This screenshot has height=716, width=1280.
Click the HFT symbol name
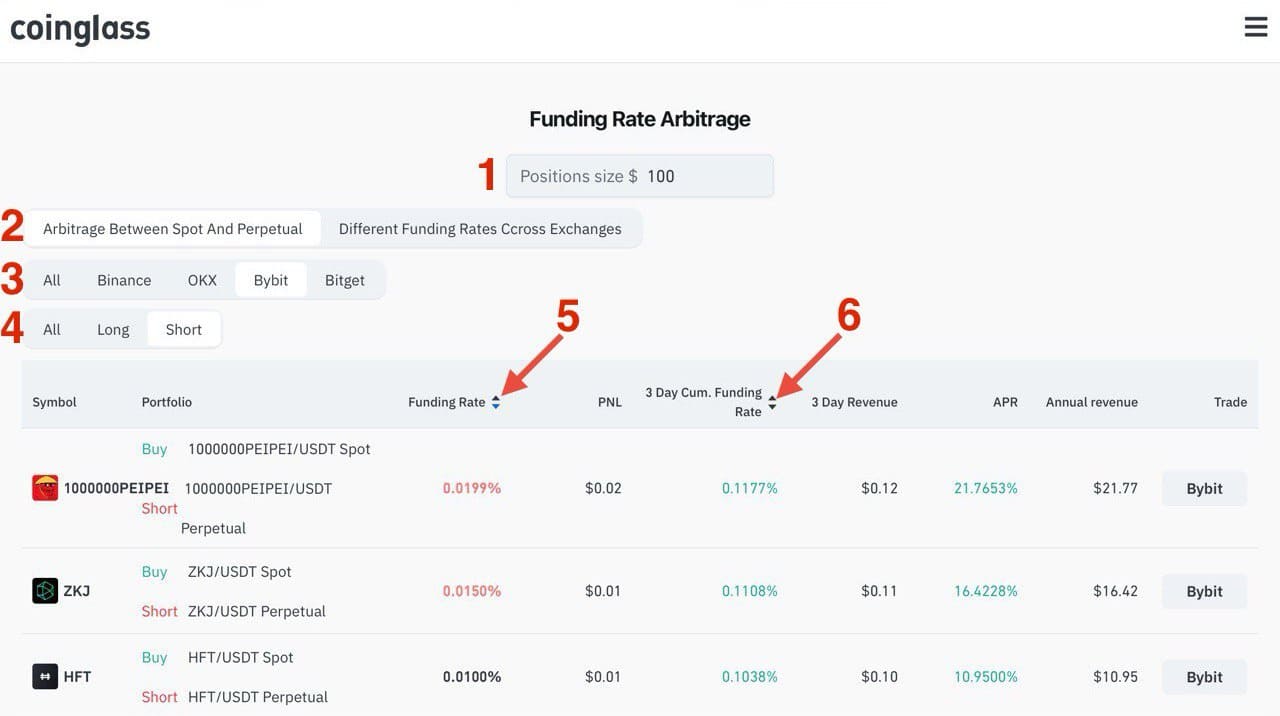(77, 677)
